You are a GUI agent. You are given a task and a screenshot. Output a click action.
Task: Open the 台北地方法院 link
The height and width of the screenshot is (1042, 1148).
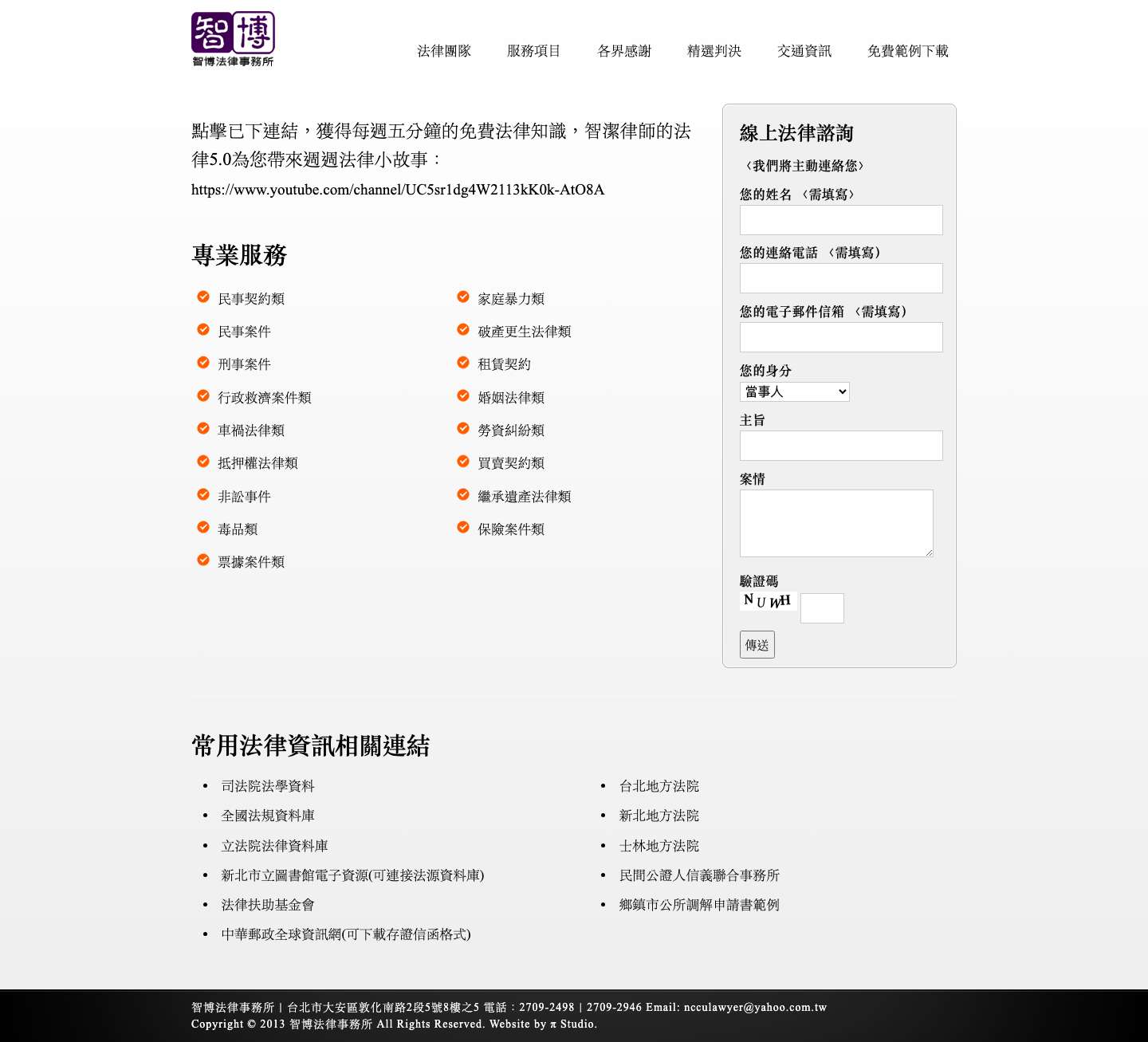coord(659,785)
